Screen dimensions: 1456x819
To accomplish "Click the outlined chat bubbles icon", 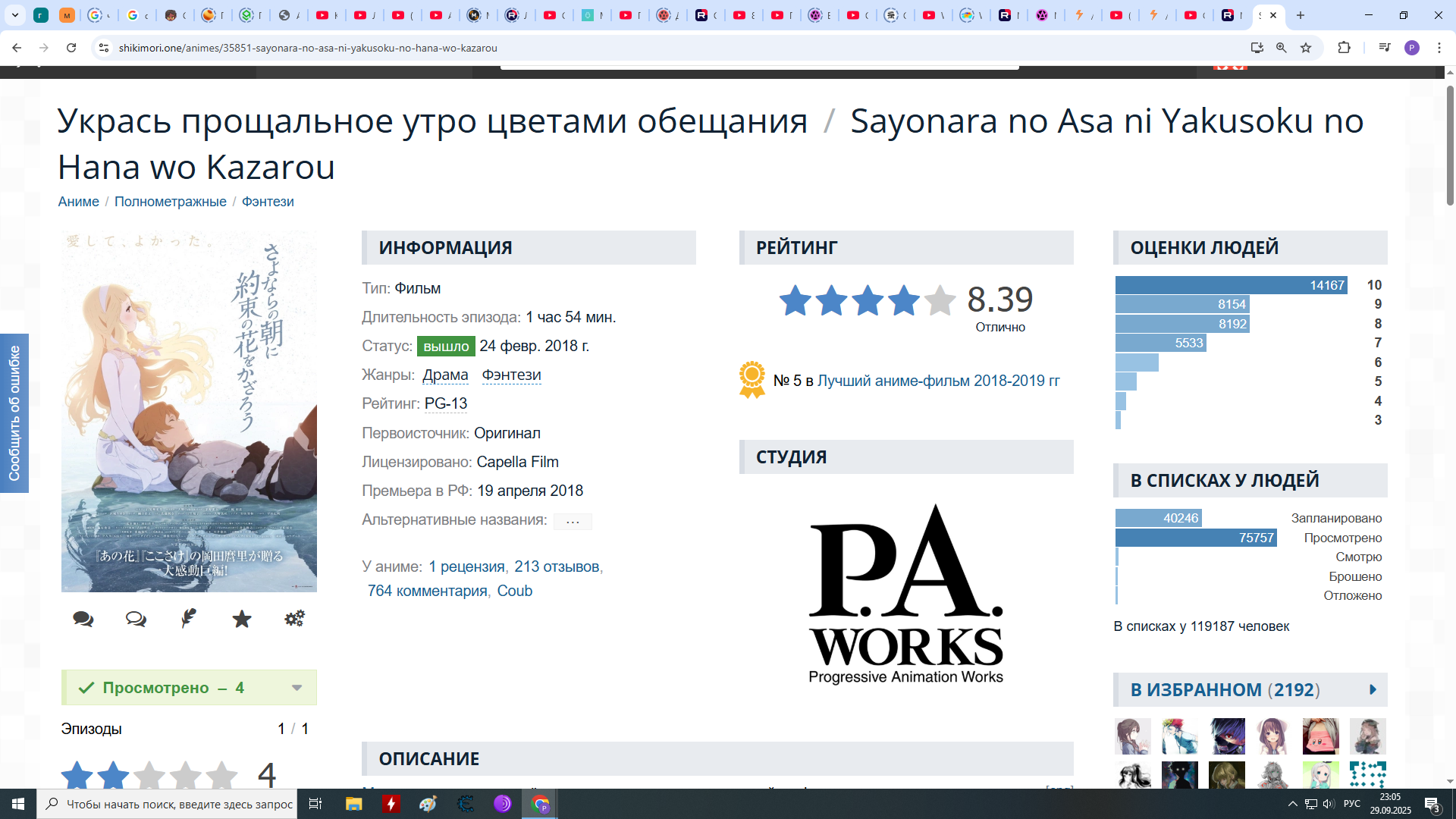I will (136, 619).
